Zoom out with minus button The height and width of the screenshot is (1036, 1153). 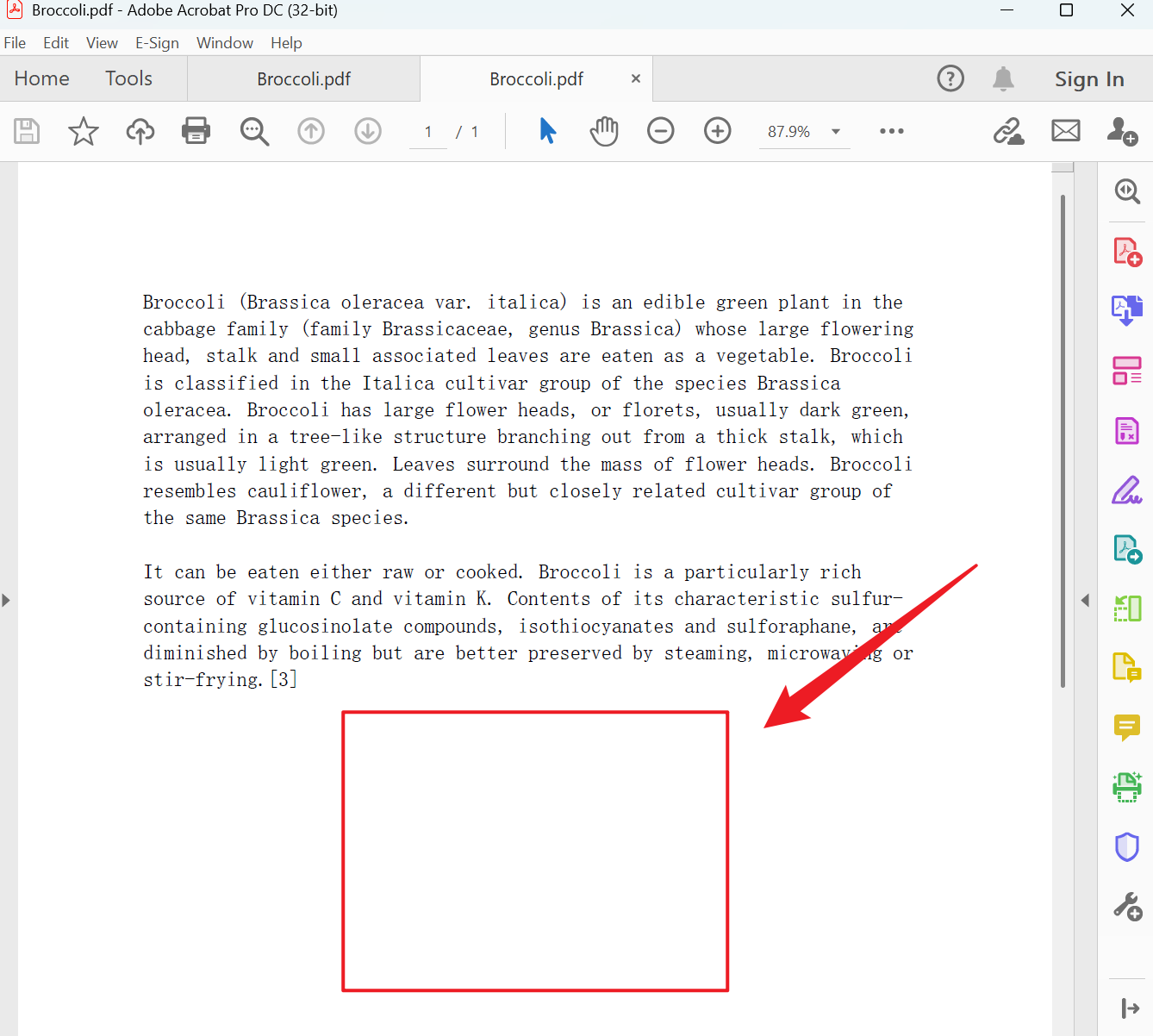[x=661, y=131]
